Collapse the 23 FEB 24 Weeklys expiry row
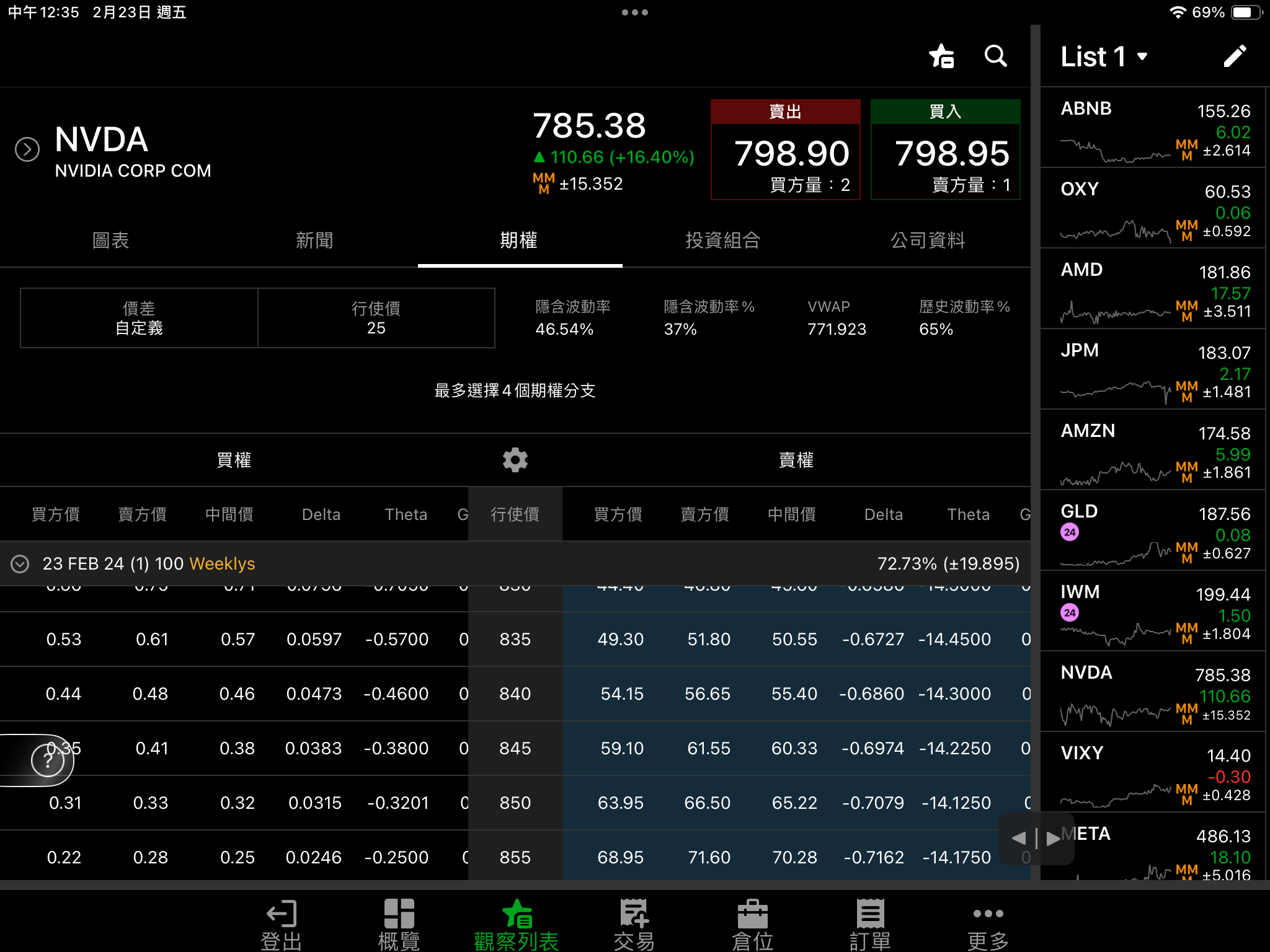 tap(20, 563)
